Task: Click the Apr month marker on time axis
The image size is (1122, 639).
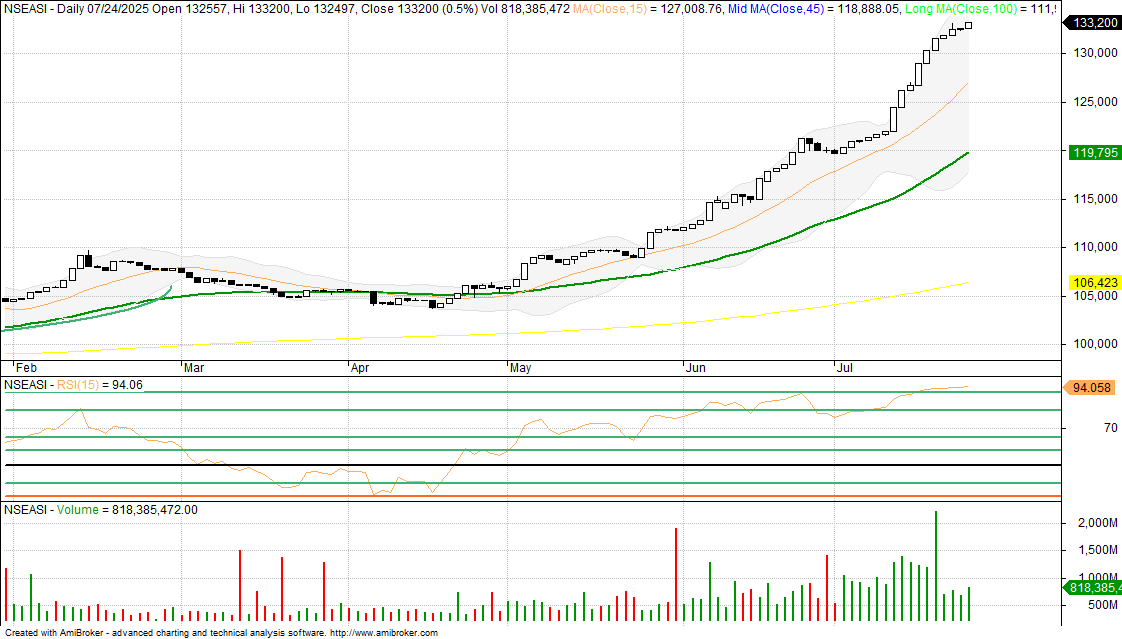Action: pyautogui.click(x=360, y=368)
